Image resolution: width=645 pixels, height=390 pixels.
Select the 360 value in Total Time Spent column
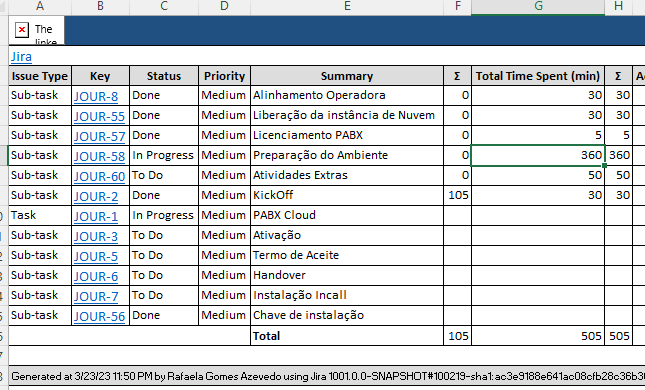coord(538,155)
